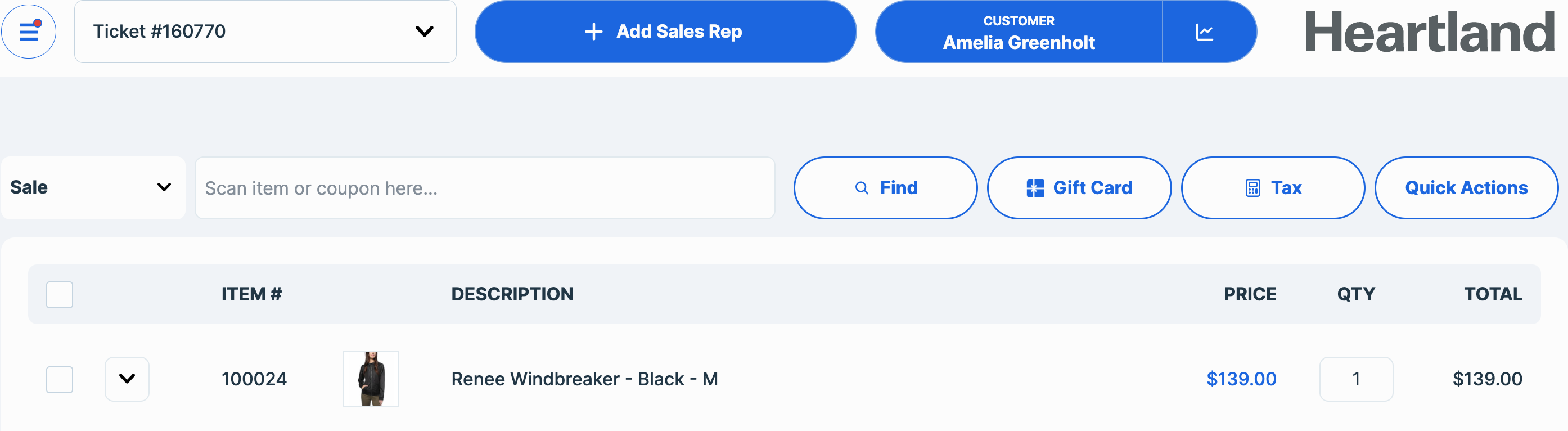Click the Add Sales Rep button
Image resolution: width=1568 pixels, height=431 pixels.
coord(665,32)
